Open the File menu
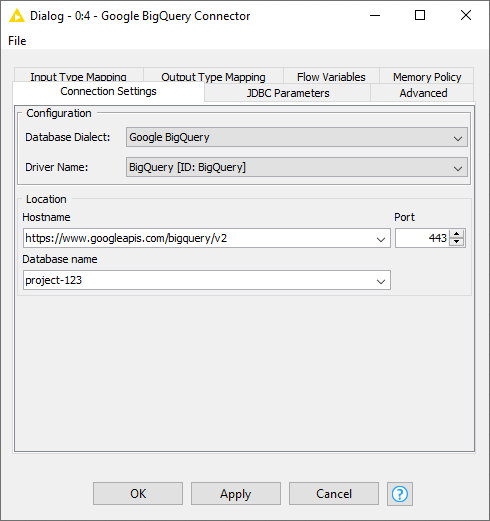The image size is (490, 521). (x=17, y=41)
